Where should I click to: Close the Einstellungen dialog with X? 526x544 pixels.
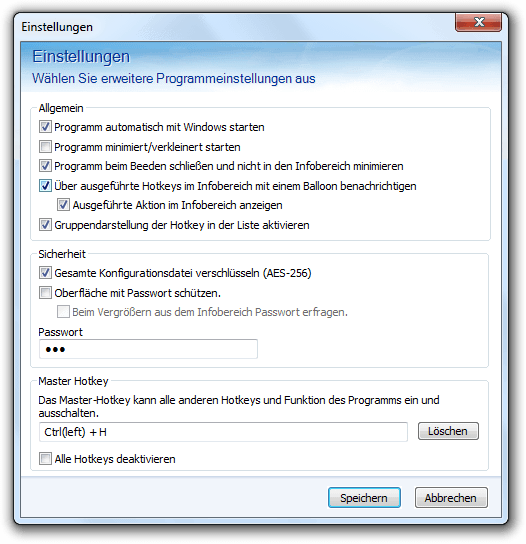coord(478,22)
